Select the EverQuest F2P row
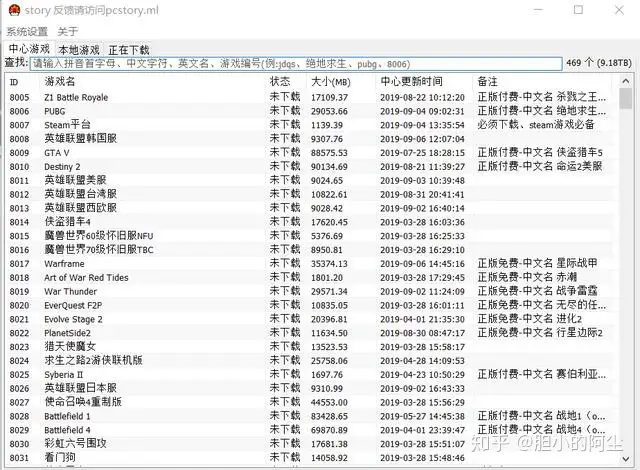The height and width of the screenshot is (470, 640). point(309,305)
